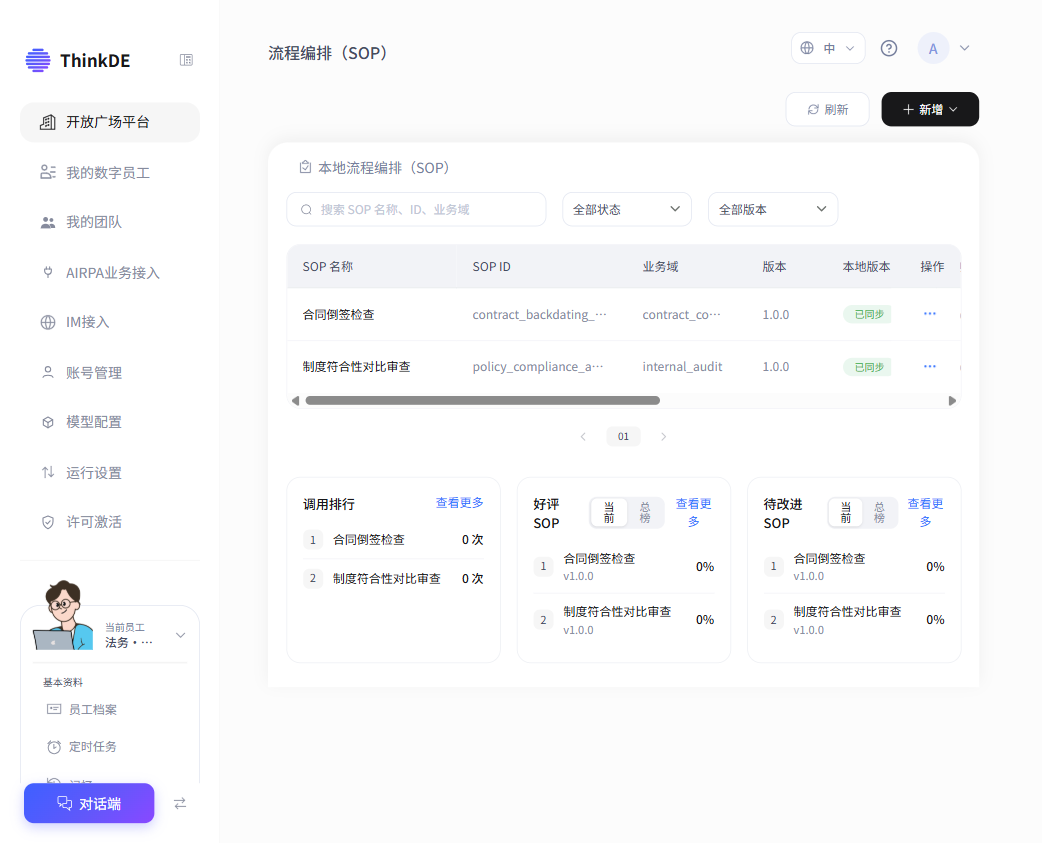Click the internal_audit domain cell

[x=682, y=367]
